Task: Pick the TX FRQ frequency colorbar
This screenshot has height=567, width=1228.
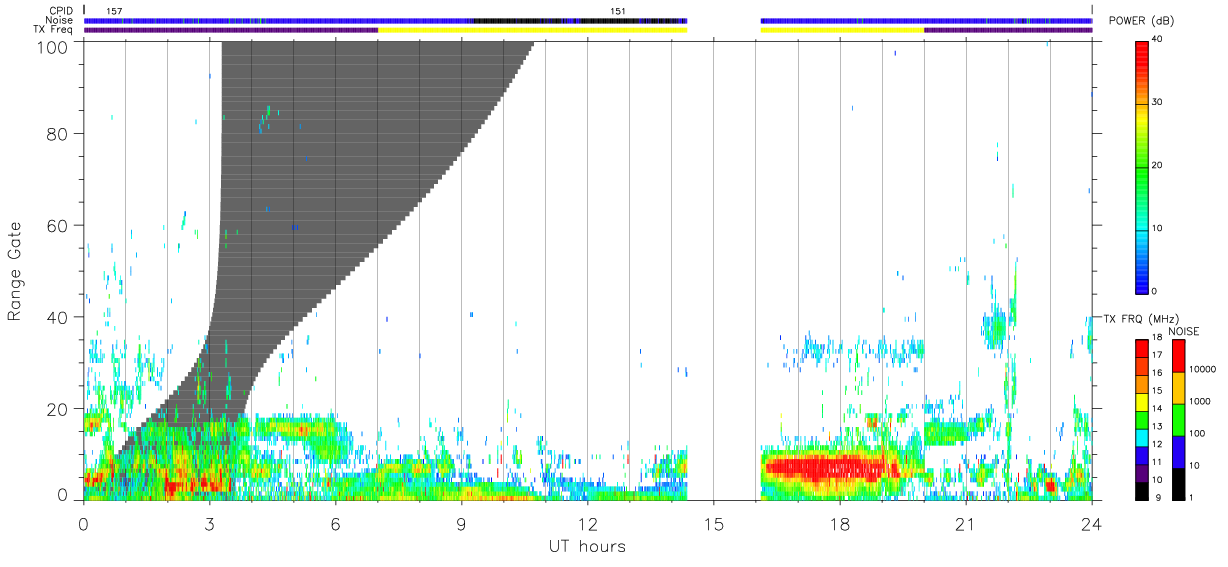Action: (1142, 419)
